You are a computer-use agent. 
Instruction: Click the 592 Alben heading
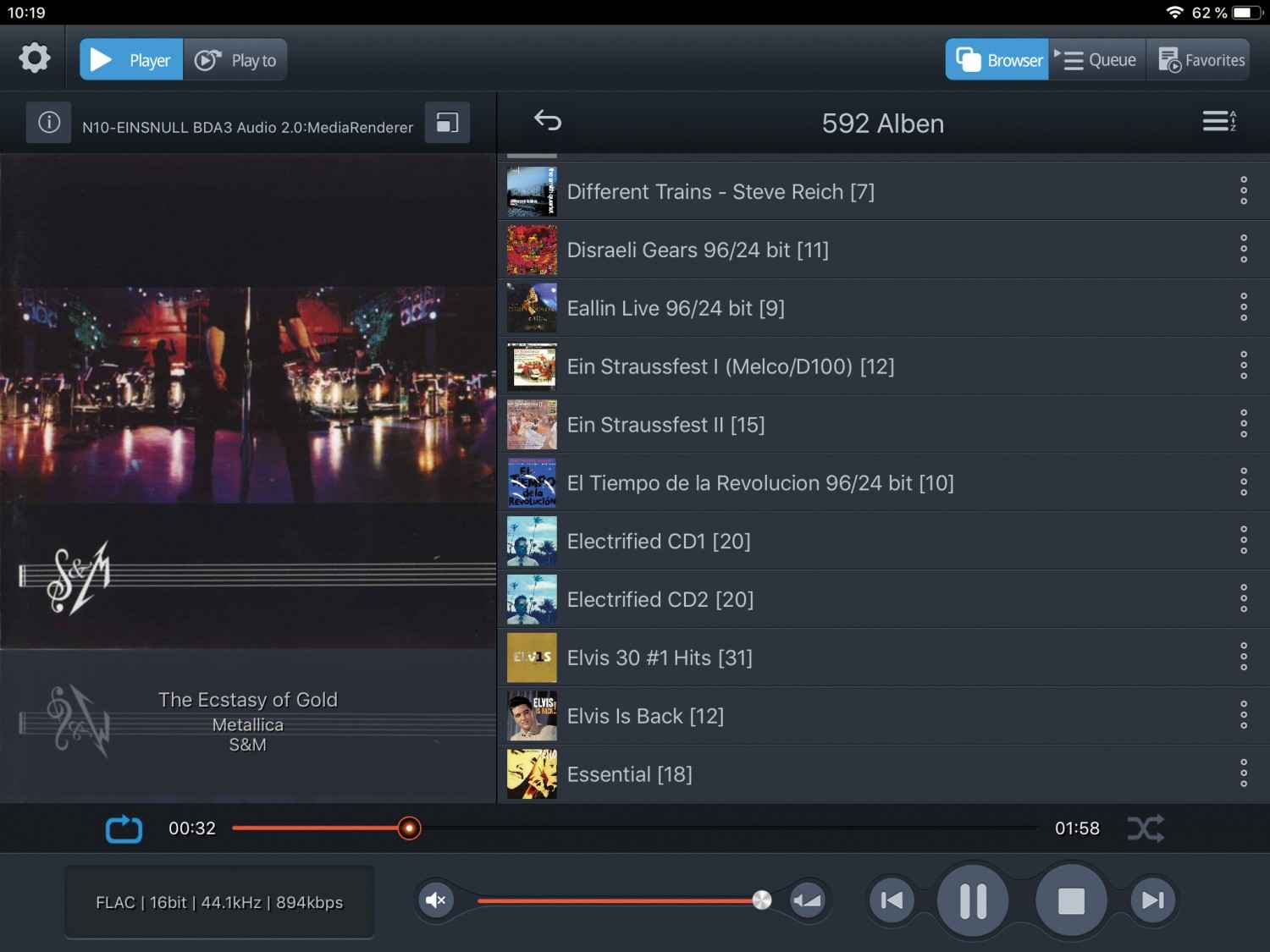pyautogui.click(x=883, y=124)
